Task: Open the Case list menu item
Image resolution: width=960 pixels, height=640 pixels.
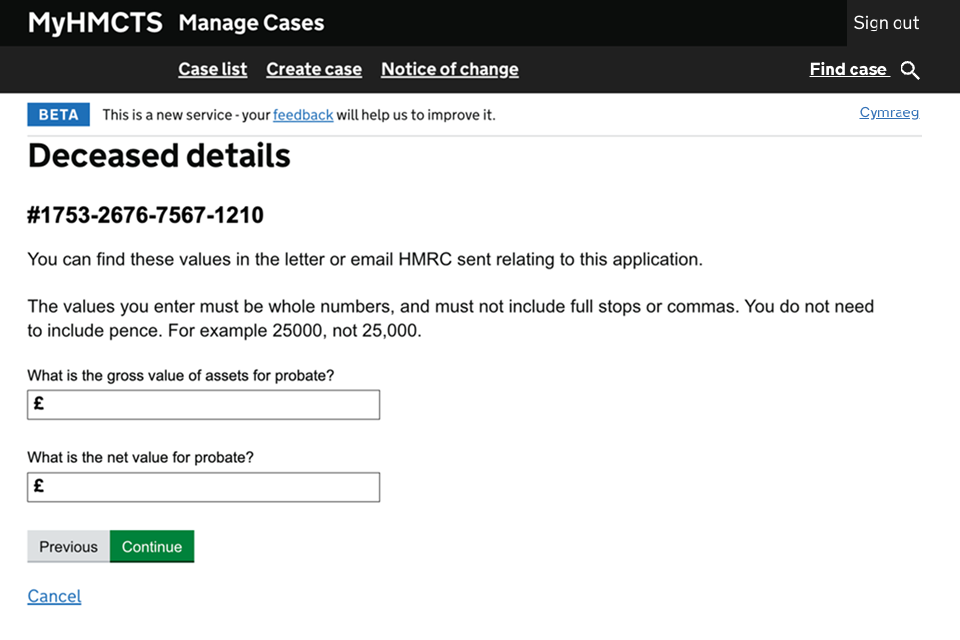Action: click(x=212, y=69)
